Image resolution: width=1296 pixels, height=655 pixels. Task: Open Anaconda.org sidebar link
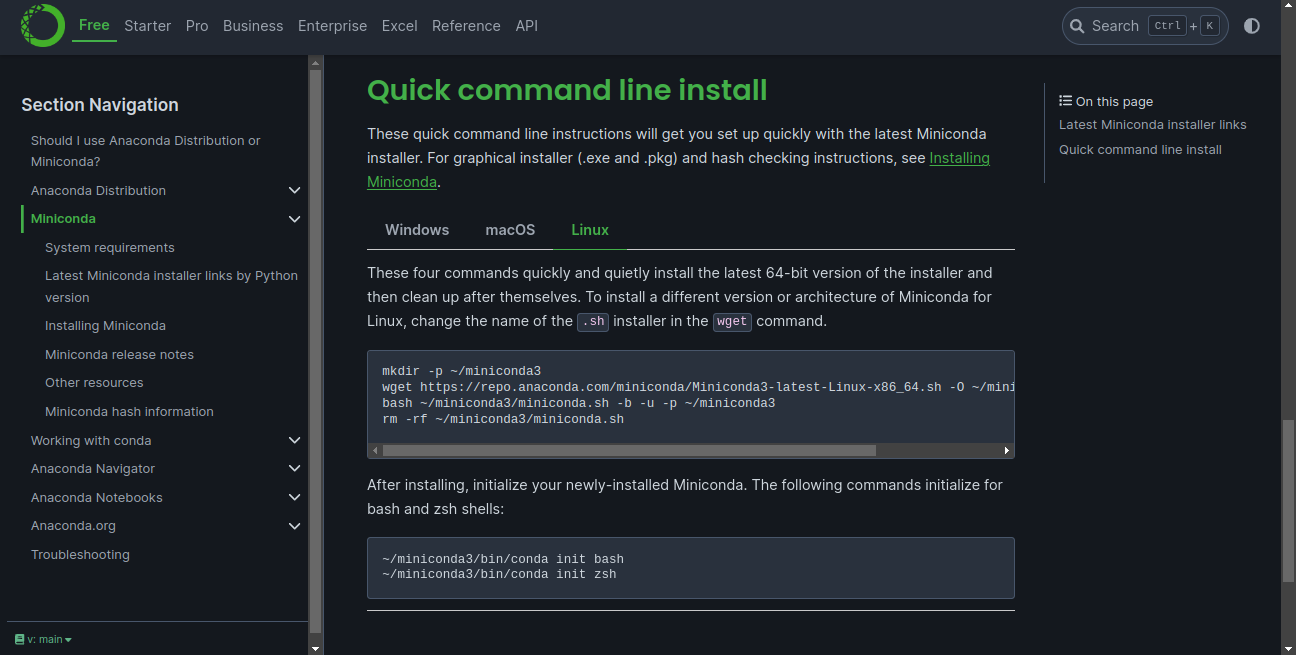point(73,525)
